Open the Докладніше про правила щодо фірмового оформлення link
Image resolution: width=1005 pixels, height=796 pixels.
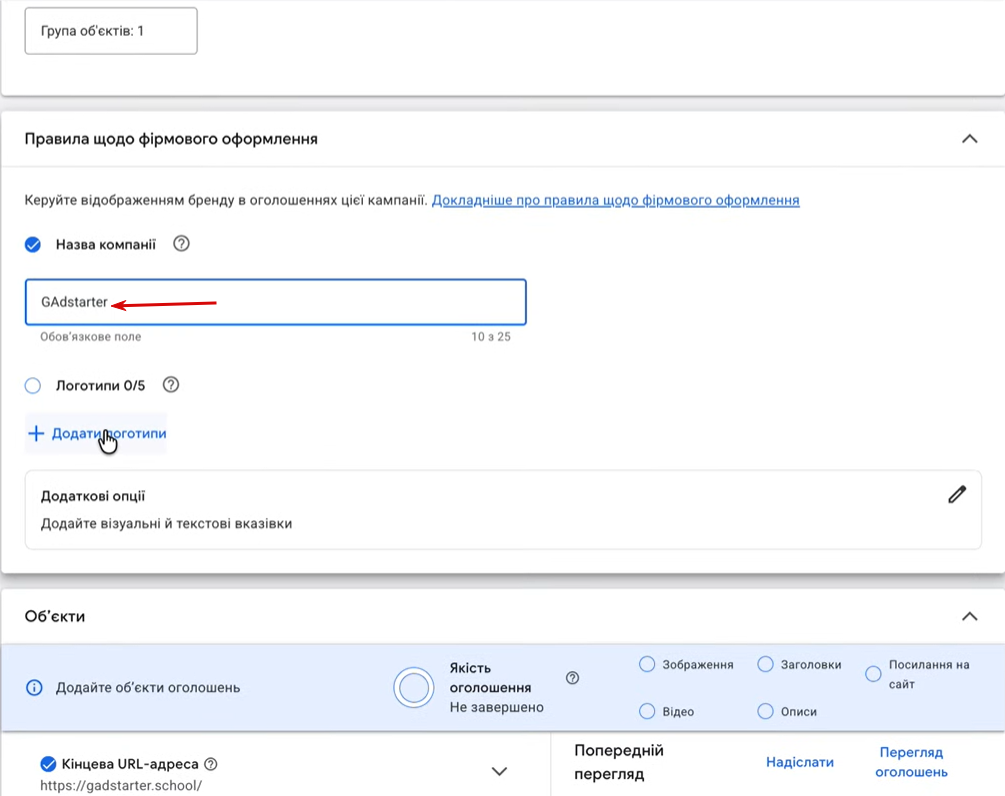point(615,200)
